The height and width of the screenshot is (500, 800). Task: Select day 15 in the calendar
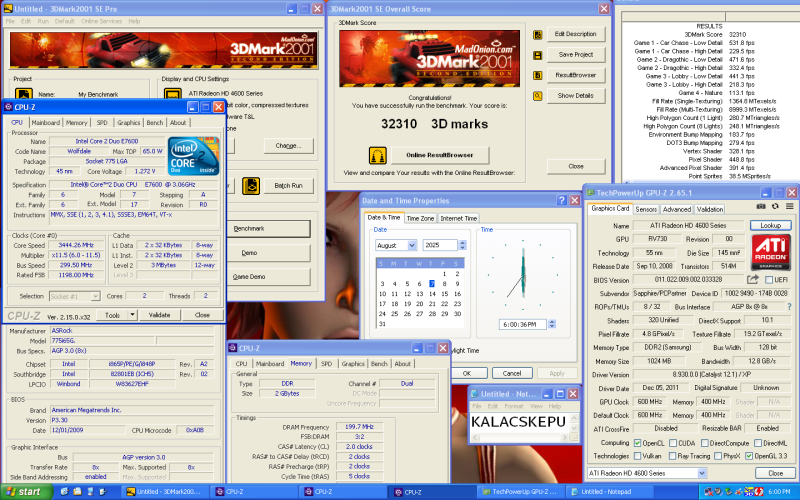(444, 294)
